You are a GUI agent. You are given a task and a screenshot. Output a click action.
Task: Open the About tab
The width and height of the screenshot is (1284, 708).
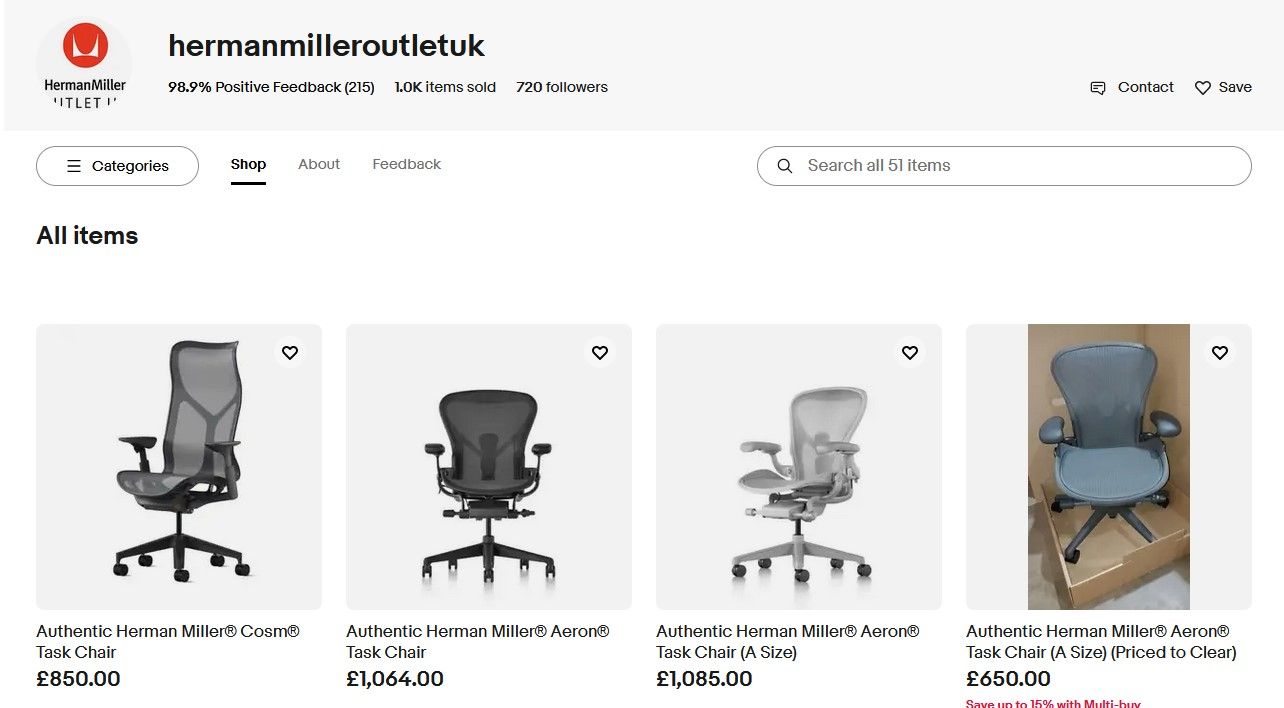point(319,164)
